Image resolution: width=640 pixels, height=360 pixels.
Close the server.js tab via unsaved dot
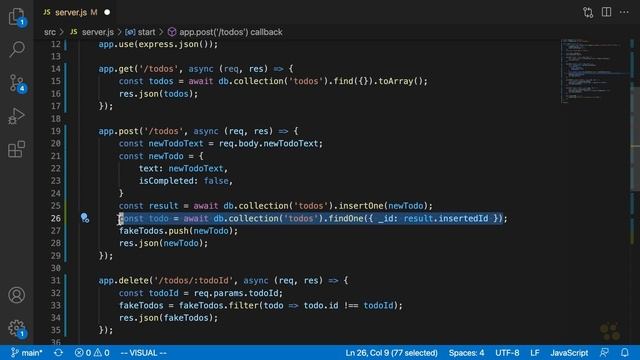click(x=107, y=12)
